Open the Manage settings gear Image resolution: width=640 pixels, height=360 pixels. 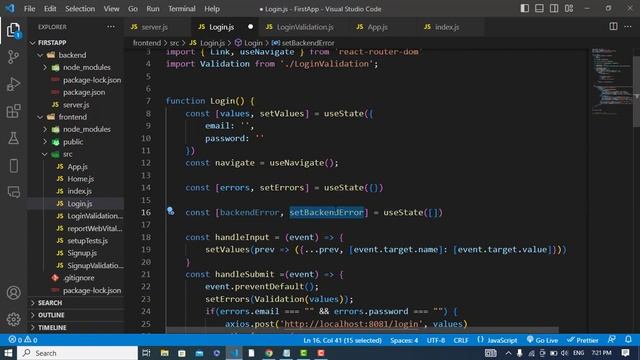13,319
